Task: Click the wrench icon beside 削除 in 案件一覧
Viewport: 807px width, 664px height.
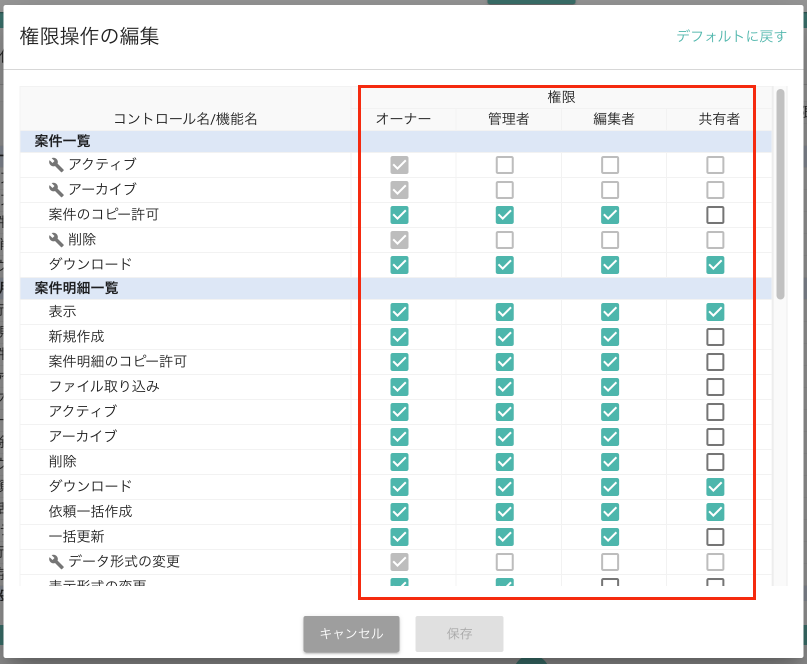Action: click(x=56, y=240)
